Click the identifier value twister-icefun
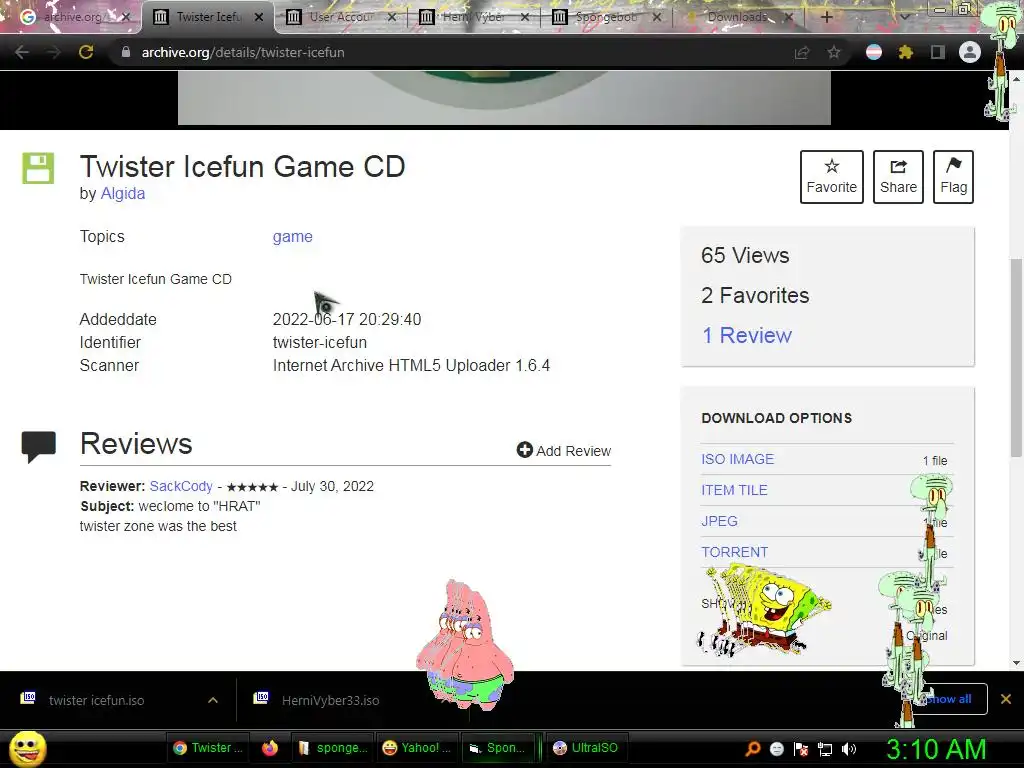Viewport: 1024px width, 768px height. 319,342
